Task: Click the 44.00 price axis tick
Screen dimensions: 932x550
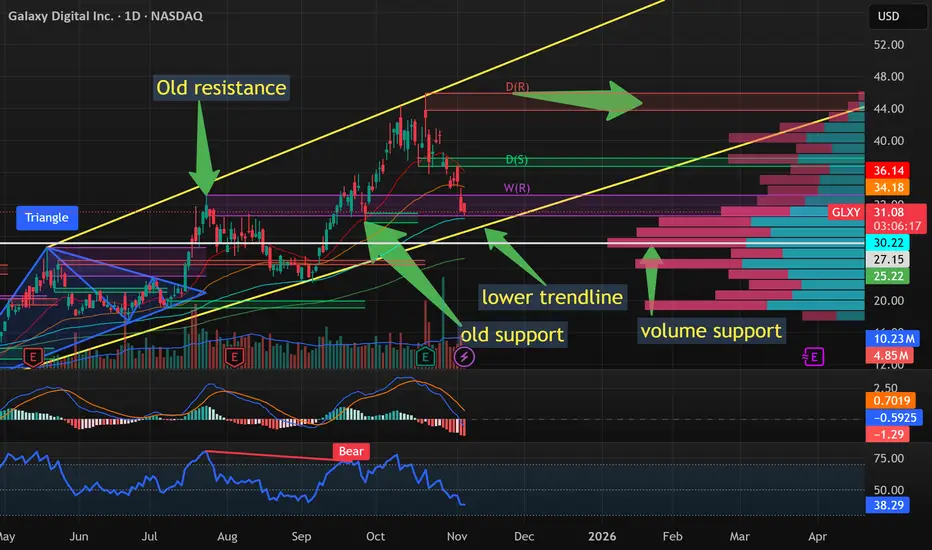Action: tap(889, 109)
